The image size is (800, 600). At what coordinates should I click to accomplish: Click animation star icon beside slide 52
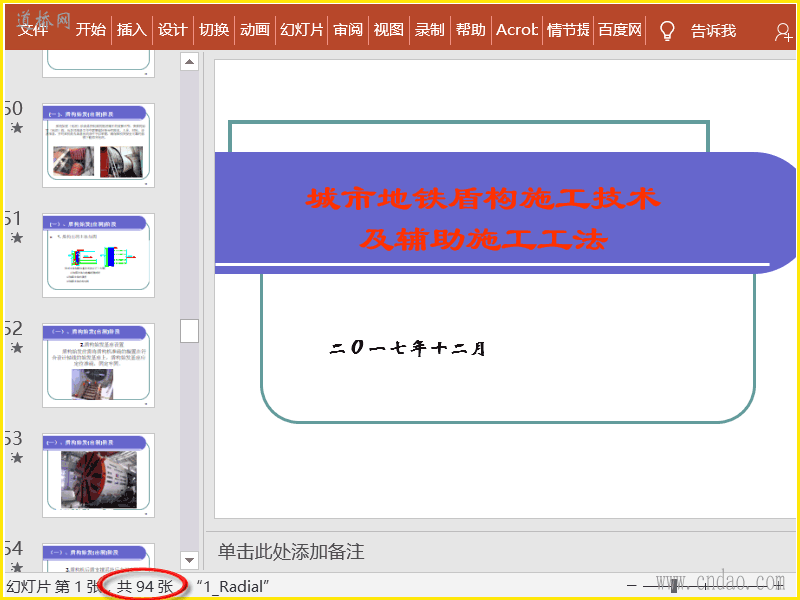click(x=17, y=348)
